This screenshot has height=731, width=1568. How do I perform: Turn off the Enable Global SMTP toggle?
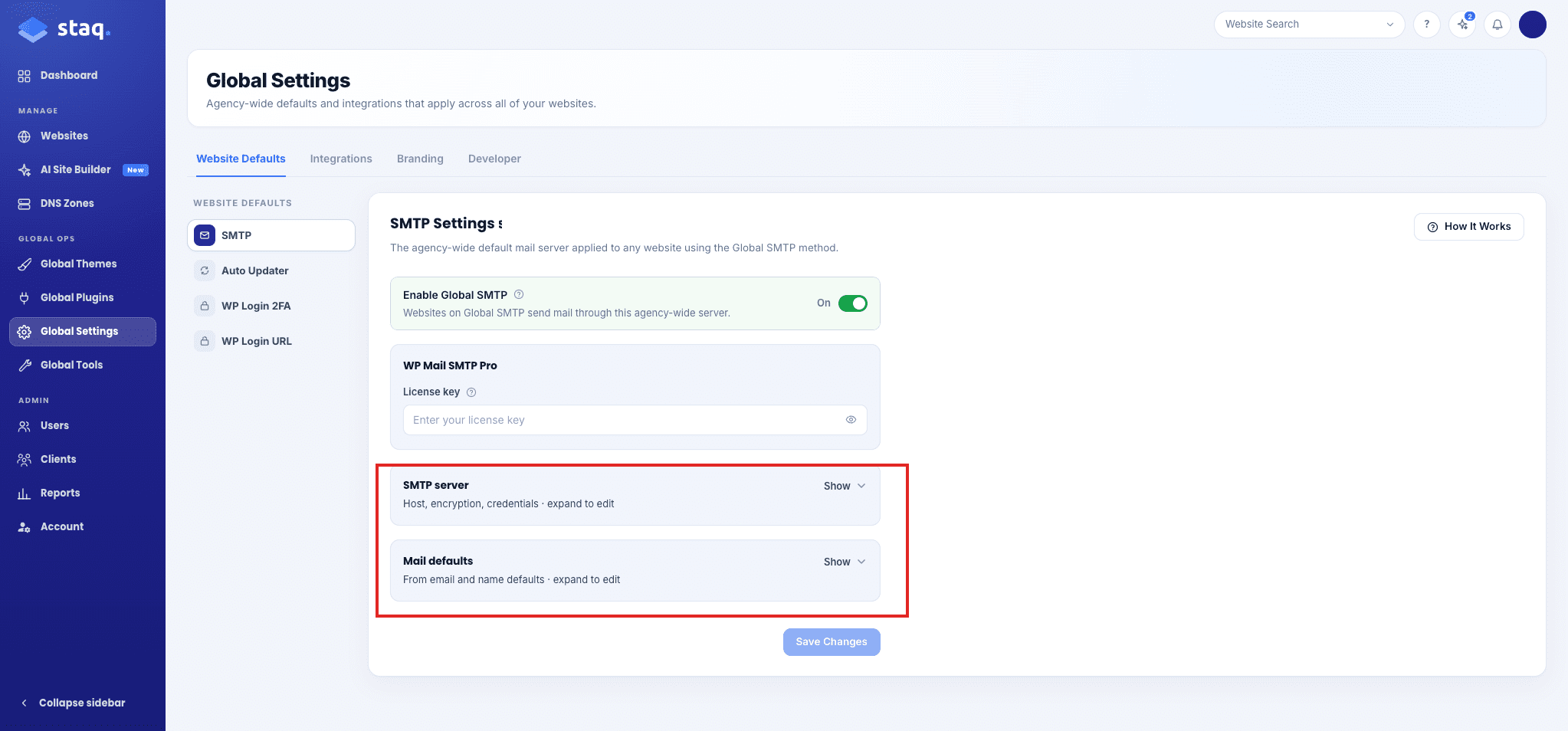pyautogui.click(x=852, y=303)
